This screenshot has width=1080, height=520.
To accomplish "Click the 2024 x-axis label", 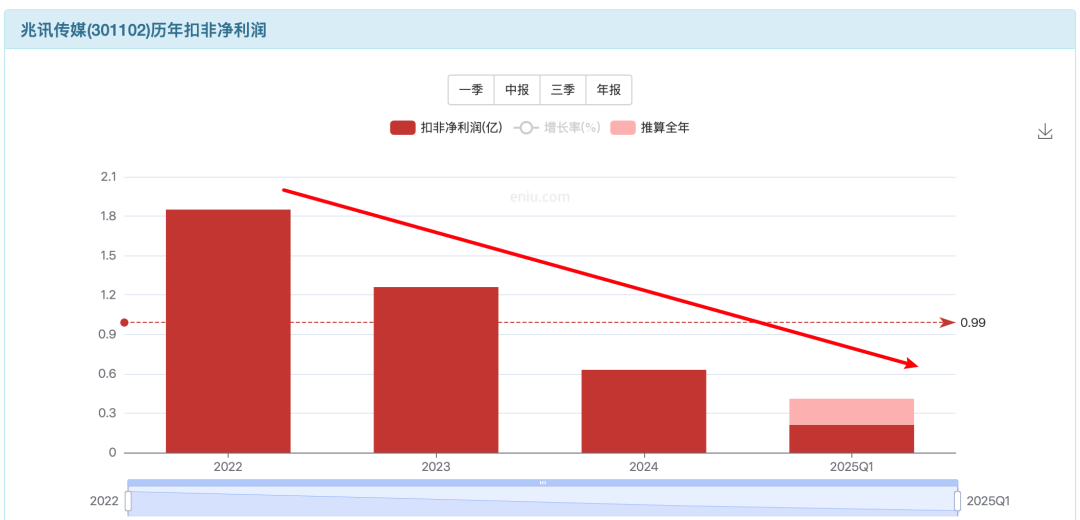I will (643, 466).
